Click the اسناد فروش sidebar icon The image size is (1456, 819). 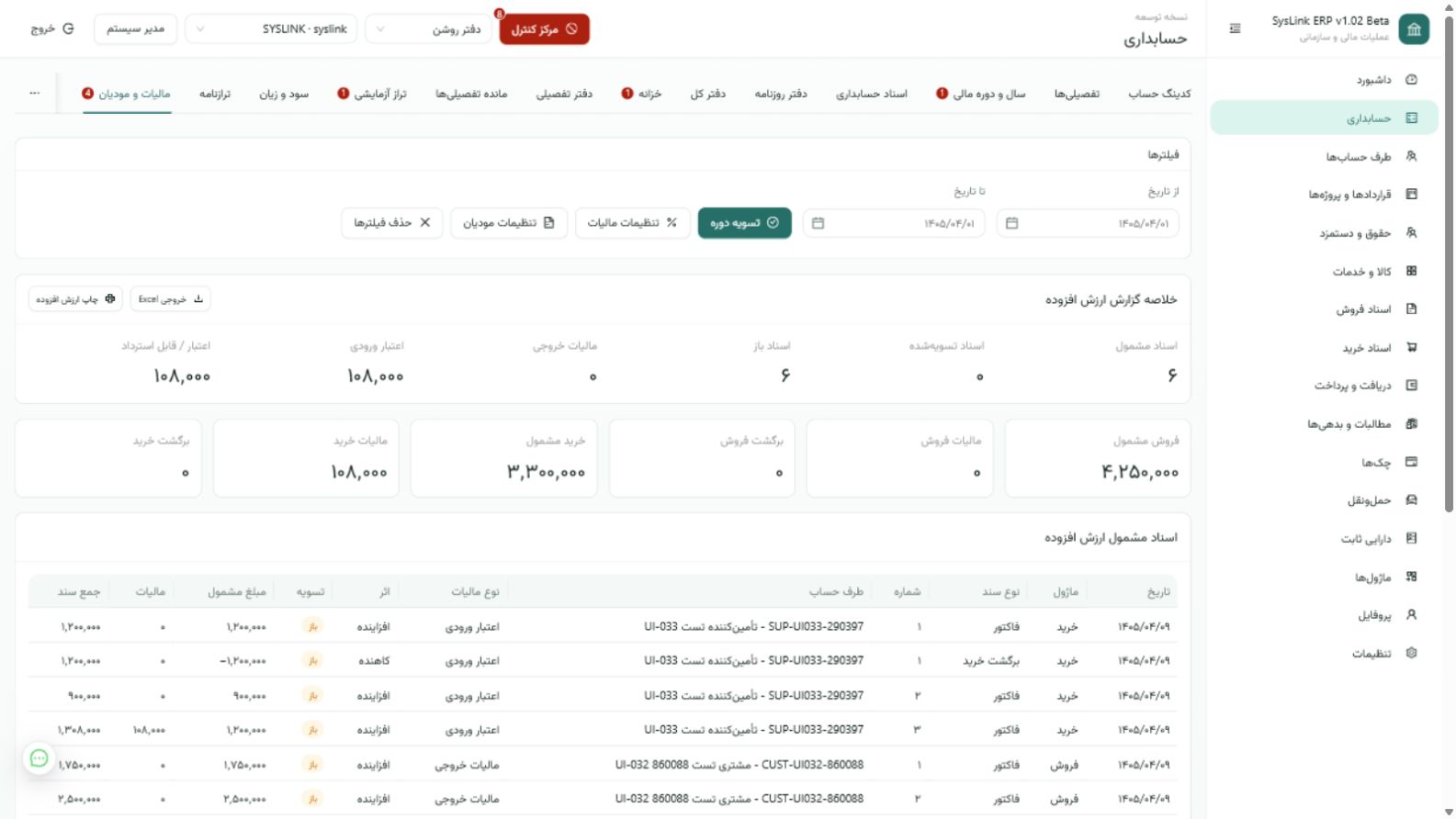point(1412,309)
